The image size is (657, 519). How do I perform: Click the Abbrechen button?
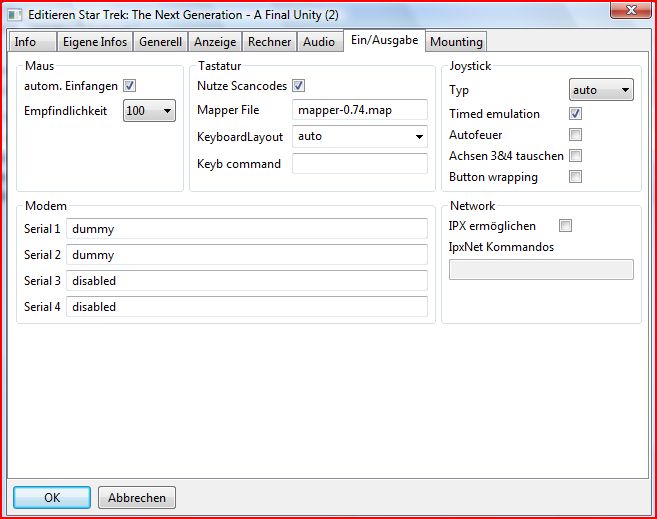[x=138, y=497]
